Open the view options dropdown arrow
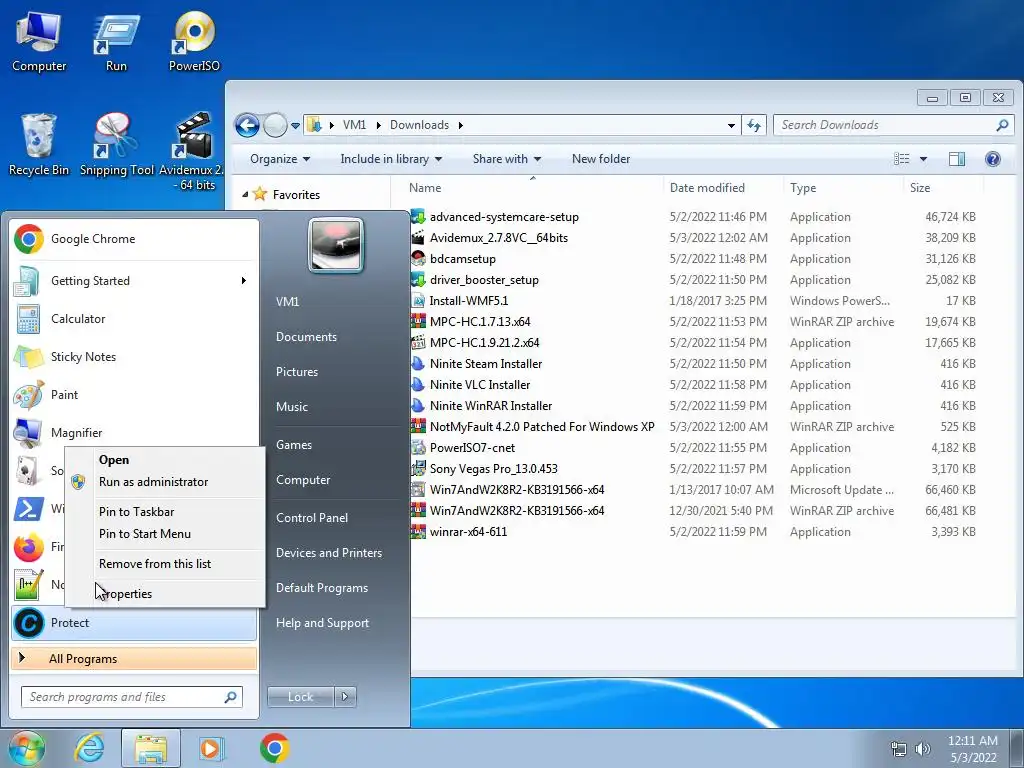This screenshot has width=1024, height=768. click(x=923, y=159)
